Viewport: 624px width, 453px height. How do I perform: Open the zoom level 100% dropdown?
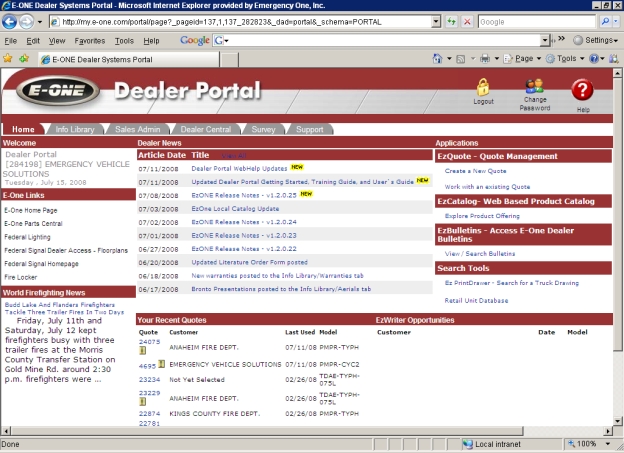pyautogui.click(x=608, y=444)
